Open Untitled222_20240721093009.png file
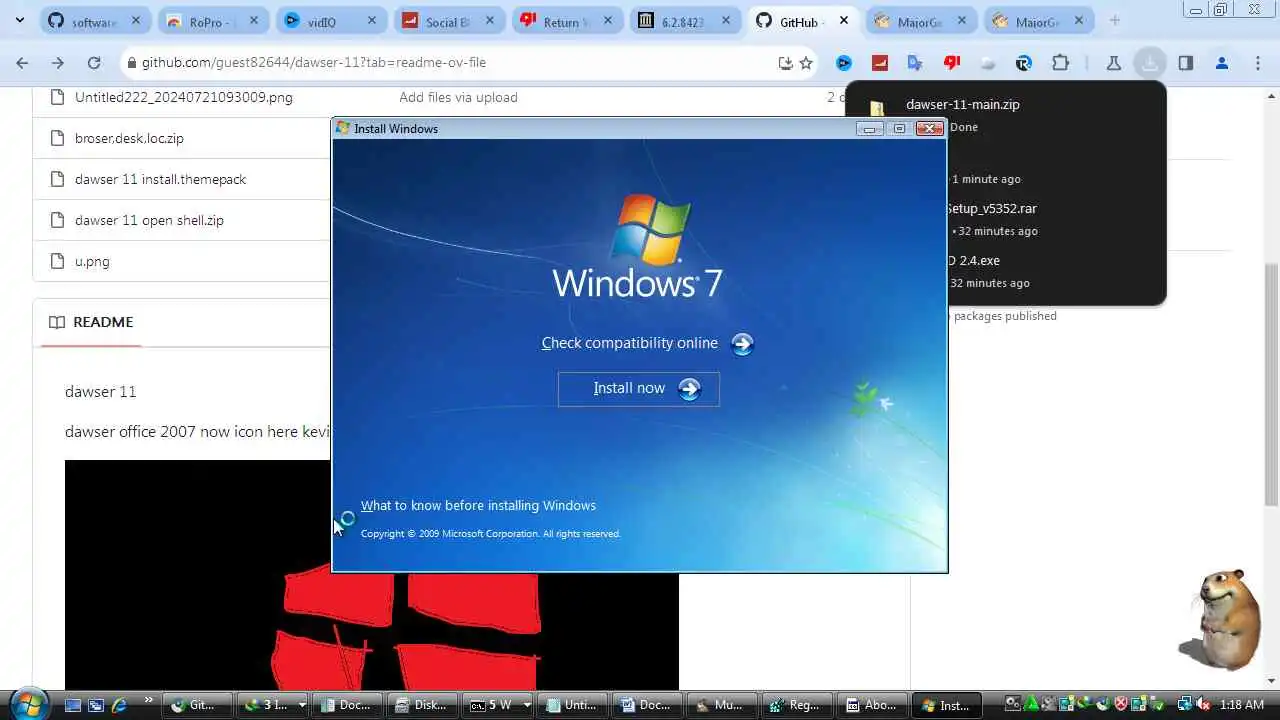 [184, 97]
